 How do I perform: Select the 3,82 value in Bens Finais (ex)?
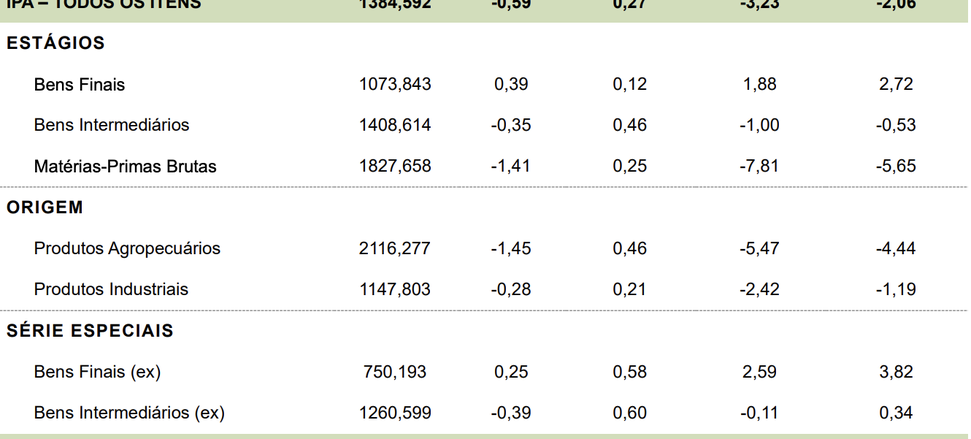896,372
